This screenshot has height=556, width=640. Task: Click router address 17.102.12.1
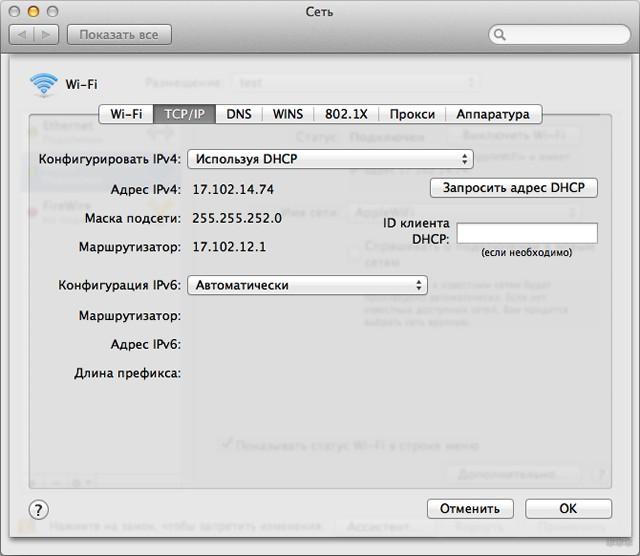pyautogui.click(x=229, y=247)
